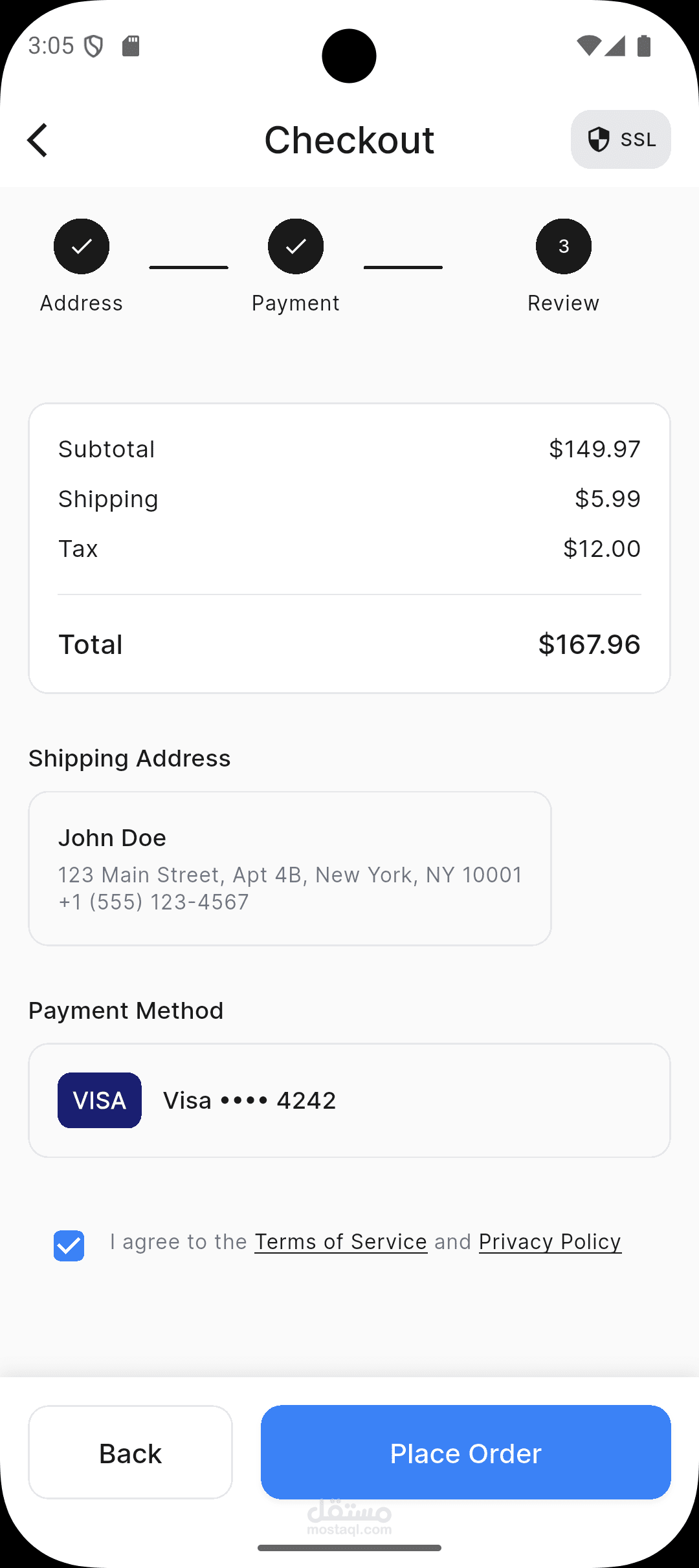This screenshot has width=699, height=1568.
Task: Tap the back arrow icon
Action: point(38,140)
